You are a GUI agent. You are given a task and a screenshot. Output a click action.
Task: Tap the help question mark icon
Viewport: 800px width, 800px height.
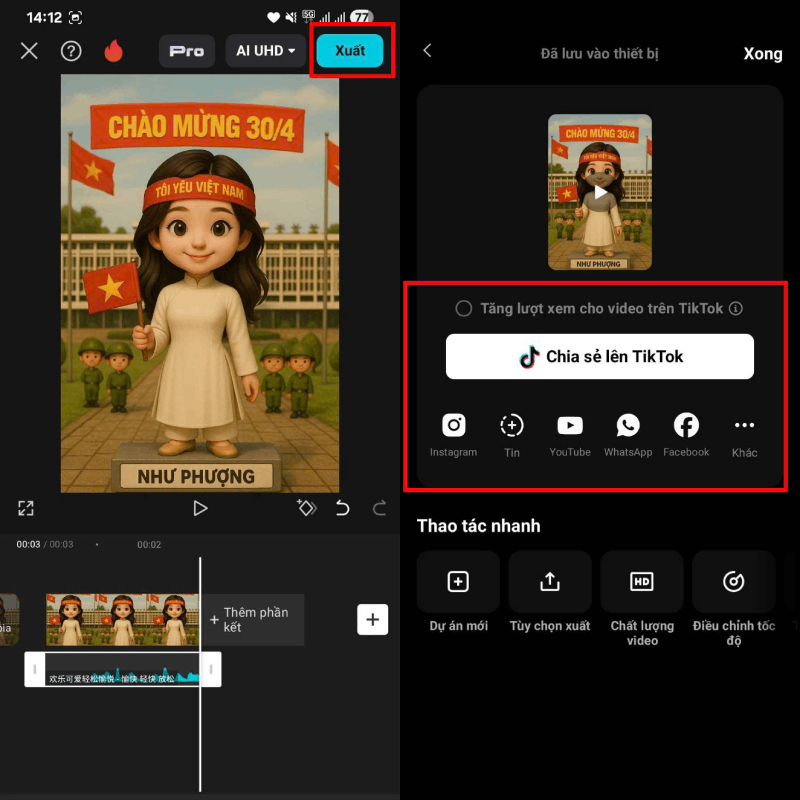pos(71,51)
